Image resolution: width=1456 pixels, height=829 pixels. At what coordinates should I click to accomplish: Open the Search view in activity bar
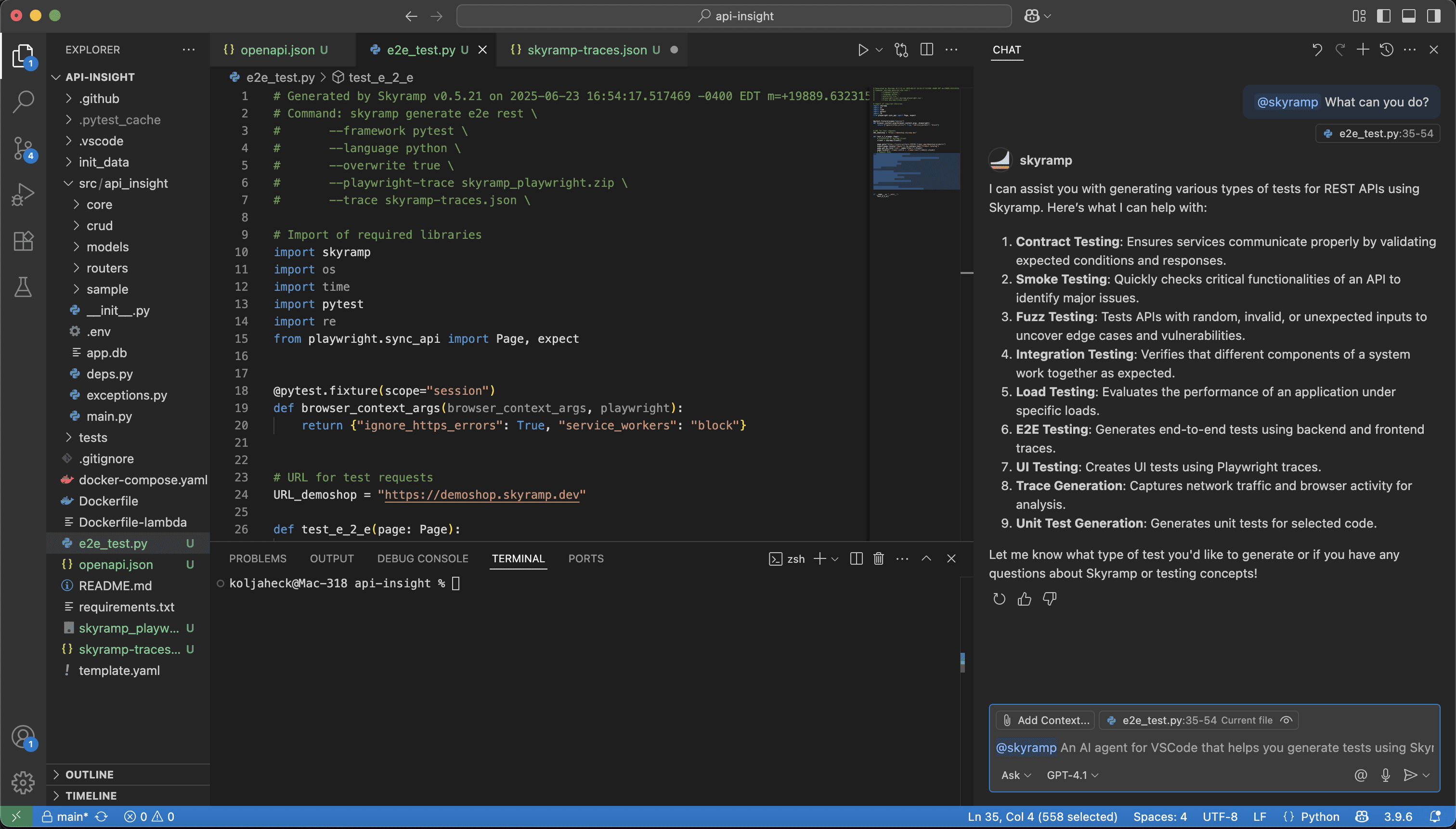pos(23,102)
